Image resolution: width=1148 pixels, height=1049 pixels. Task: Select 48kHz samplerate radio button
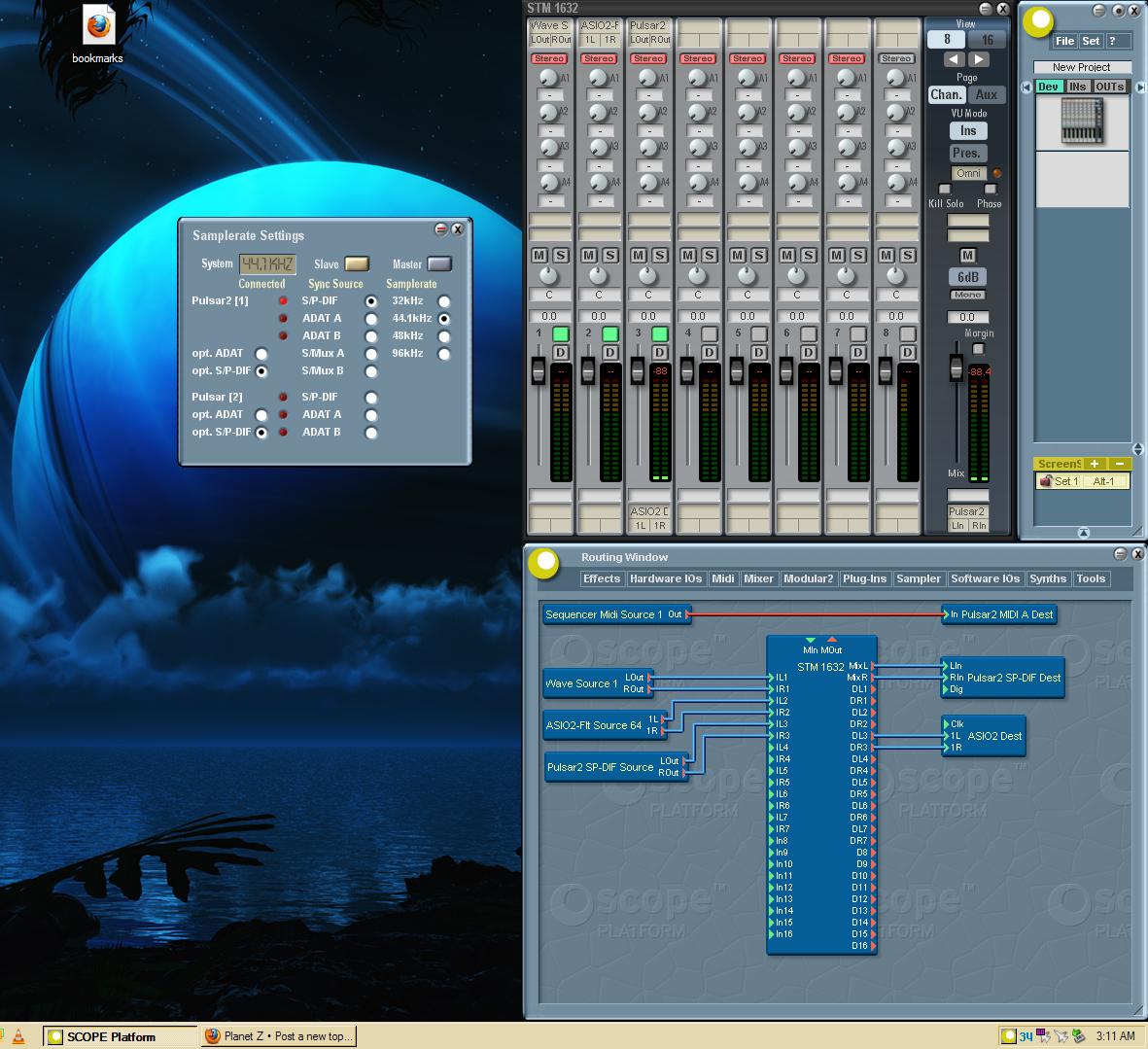(443, 336)
